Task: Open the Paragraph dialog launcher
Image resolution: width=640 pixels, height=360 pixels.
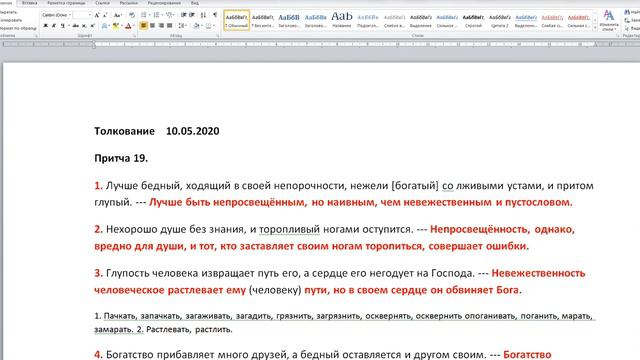Action: (218, 36)
